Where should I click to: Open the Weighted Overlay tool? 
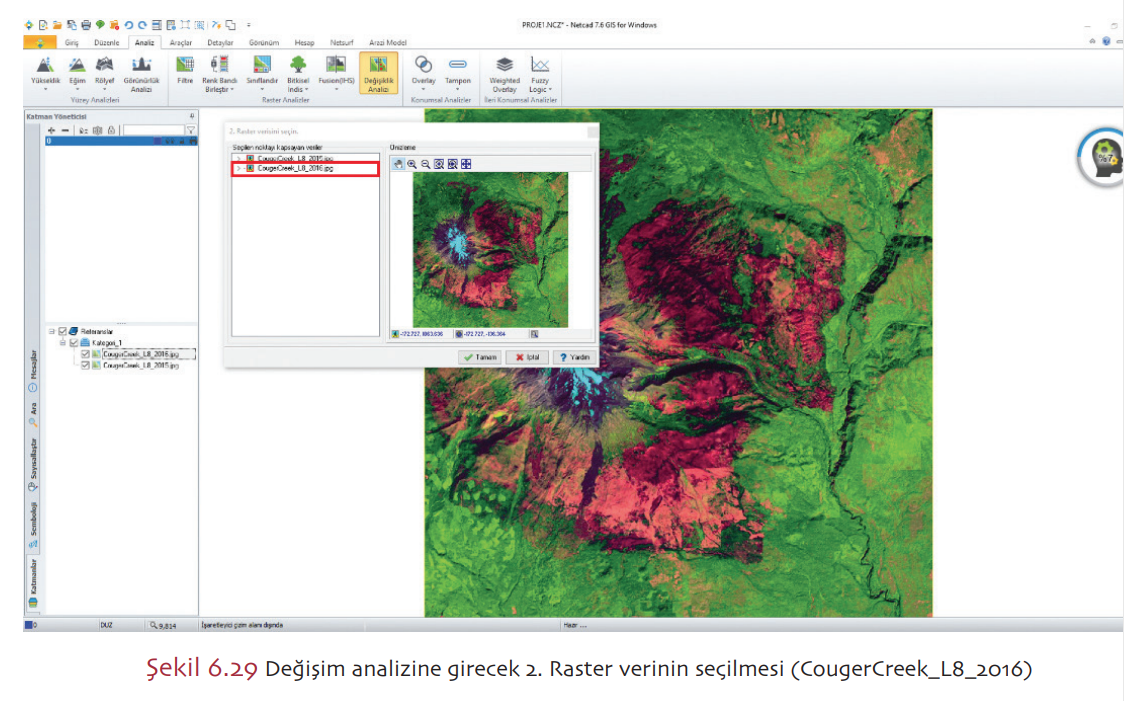(504, 73)
